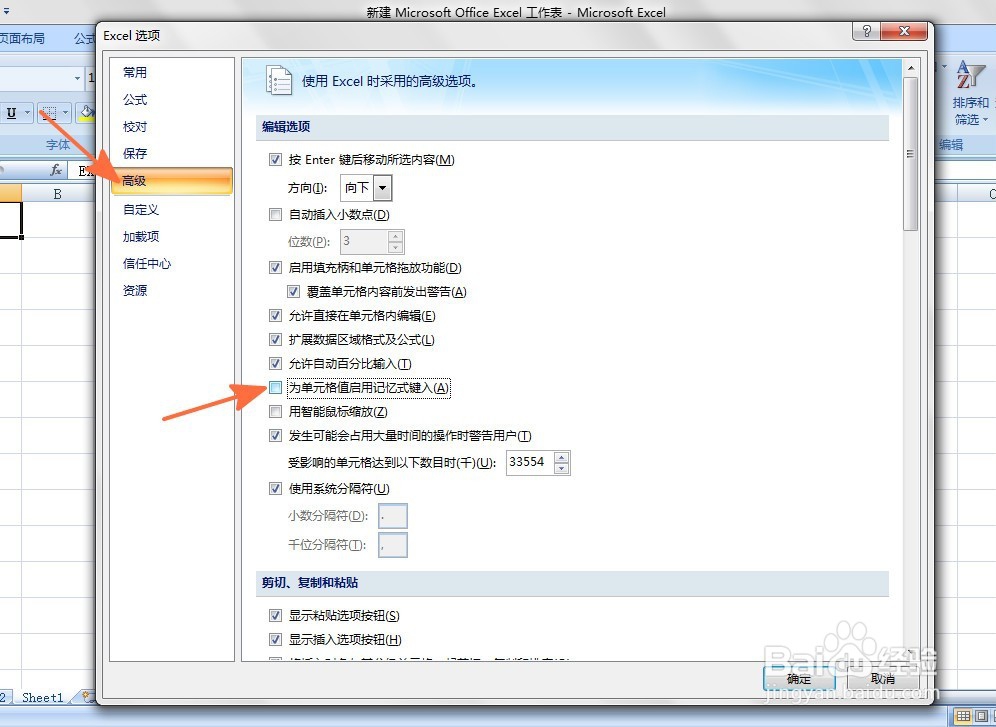Click the options pane vertical scrollbar thumb
This screenshot has height=727, width=996.
click(911, 154)
